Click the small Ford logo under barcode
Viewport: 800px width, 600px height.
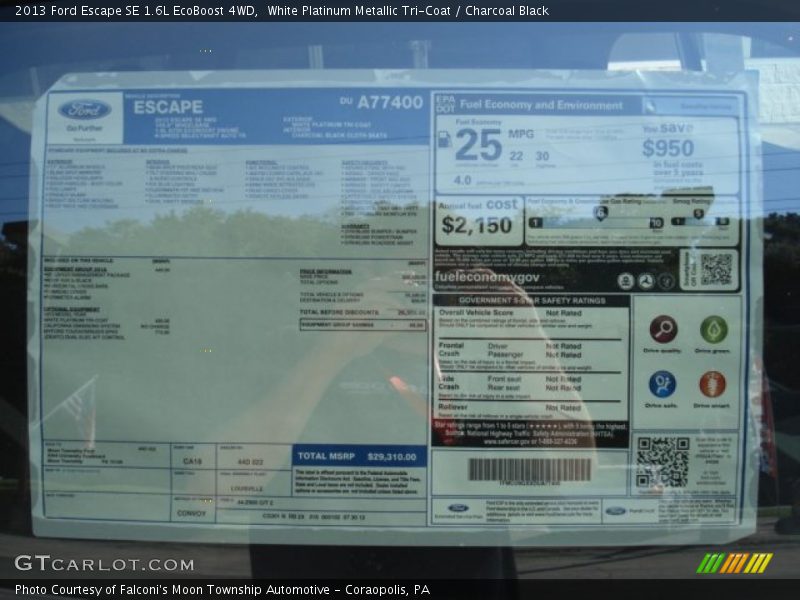[458, 508]
